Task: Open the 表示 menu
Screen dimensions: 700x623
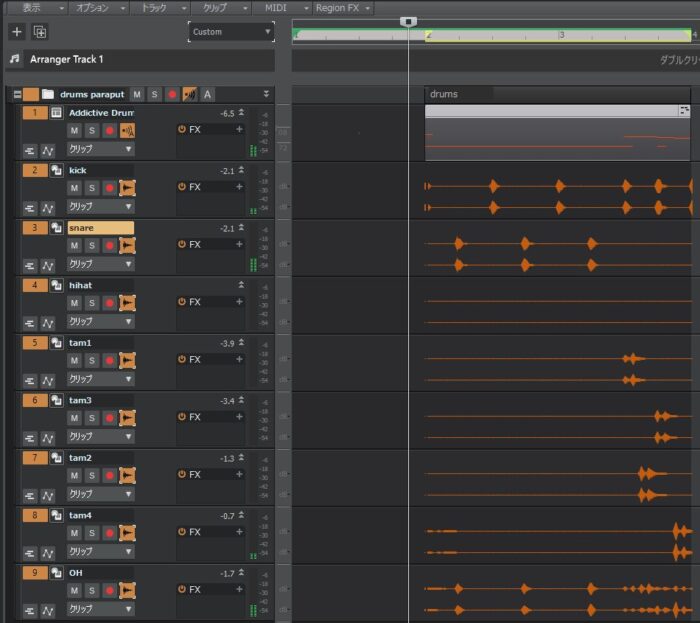Action: click(x=38, y=8)
